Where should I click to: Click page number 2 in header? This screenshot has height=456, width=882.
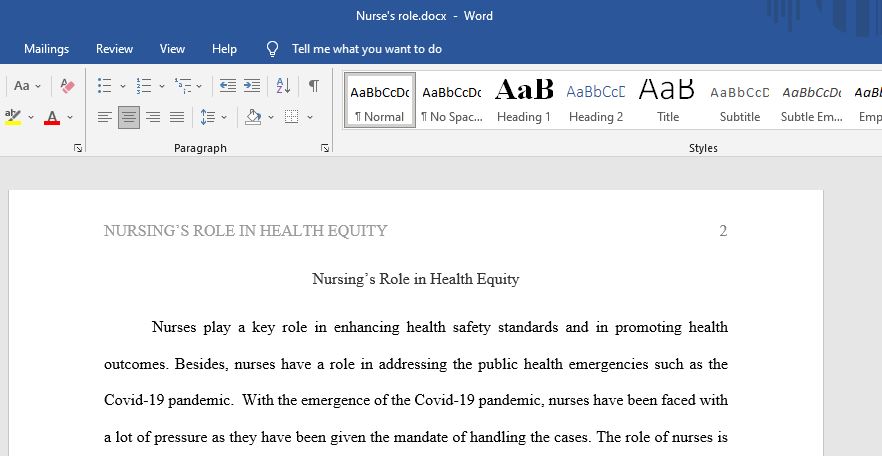pyautogui.click(x=723, y=231)
